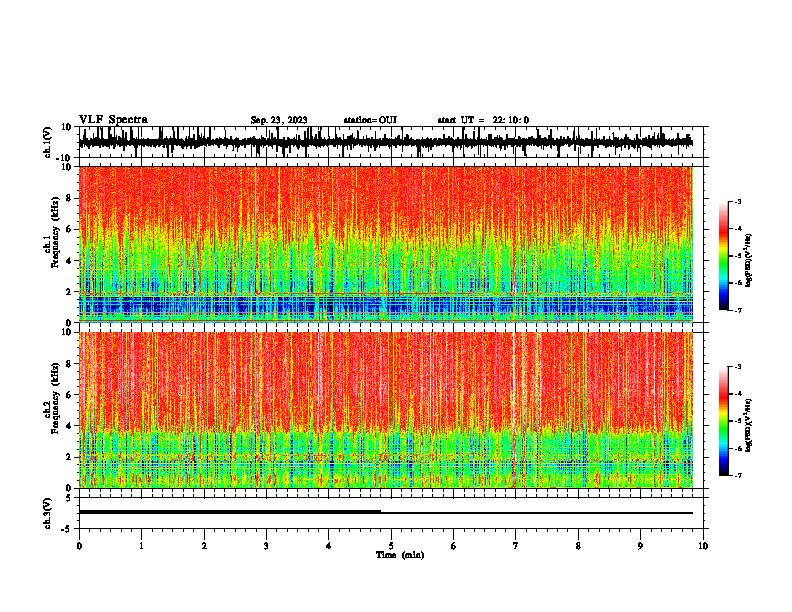Click the ch.1 spectrogram plot

tap(386, 244)
